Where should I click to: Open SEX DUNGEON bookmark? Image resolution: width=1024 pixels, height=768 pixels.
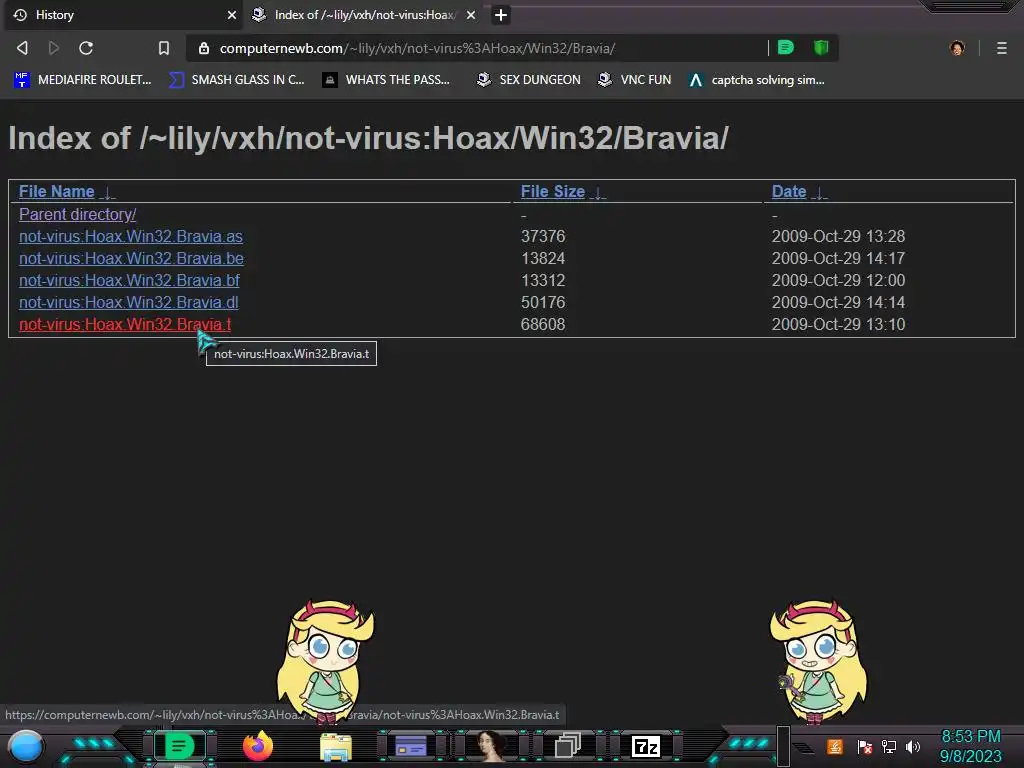pyautogui.click(x=529, y=80)
